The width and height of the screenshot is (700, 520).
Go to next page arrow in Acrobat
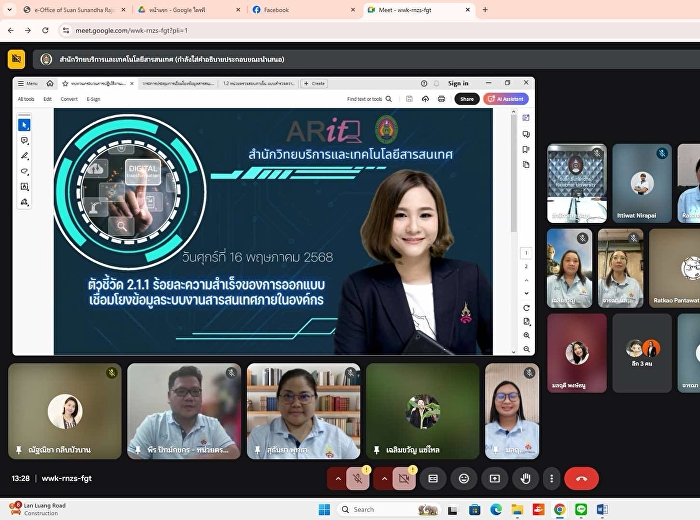(x=526, y=293)
